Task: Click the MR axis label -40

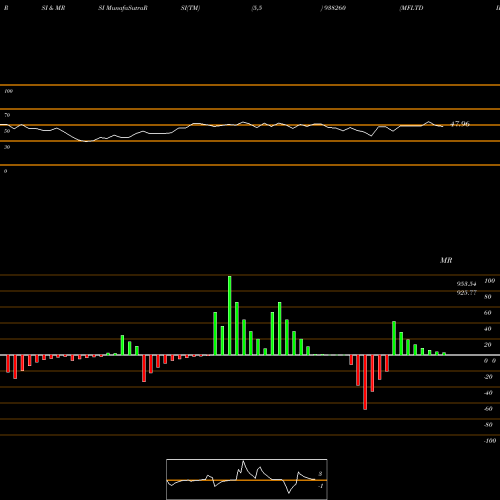Action: point(488,393)
